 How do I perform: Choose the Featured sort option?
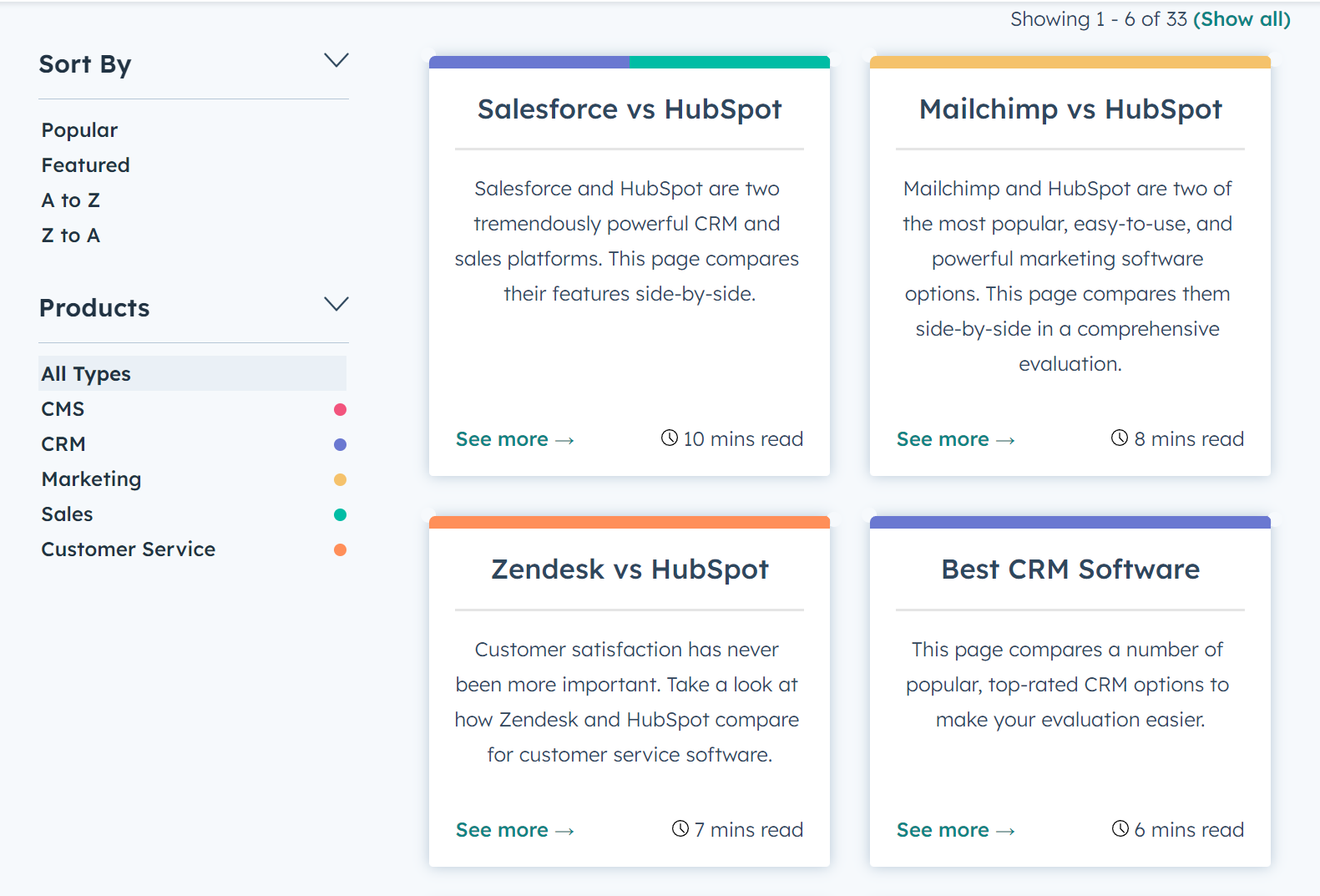86,165
